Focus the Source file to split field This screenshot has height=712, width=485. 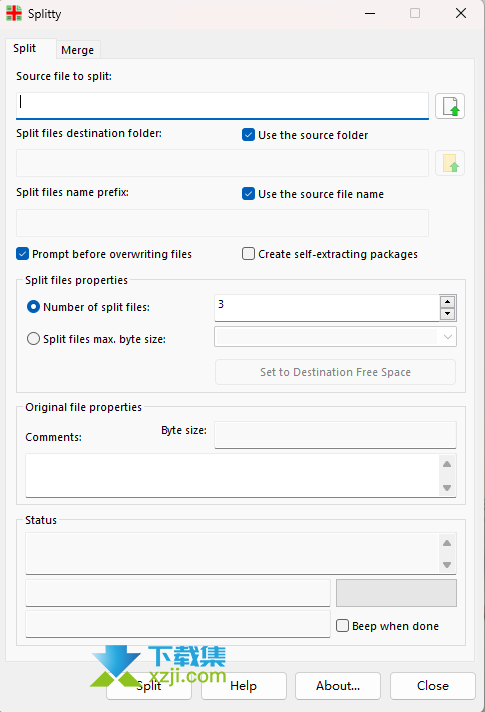click(222, 106)
